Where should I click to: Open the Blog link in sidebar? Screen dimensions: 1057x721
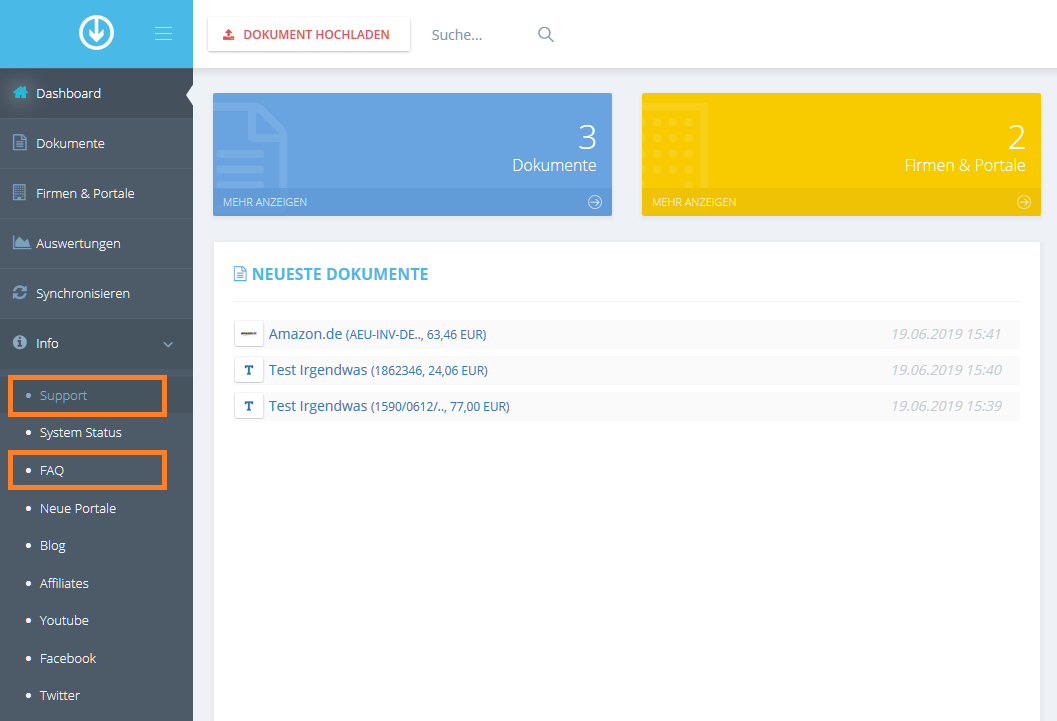pos(53,546)
